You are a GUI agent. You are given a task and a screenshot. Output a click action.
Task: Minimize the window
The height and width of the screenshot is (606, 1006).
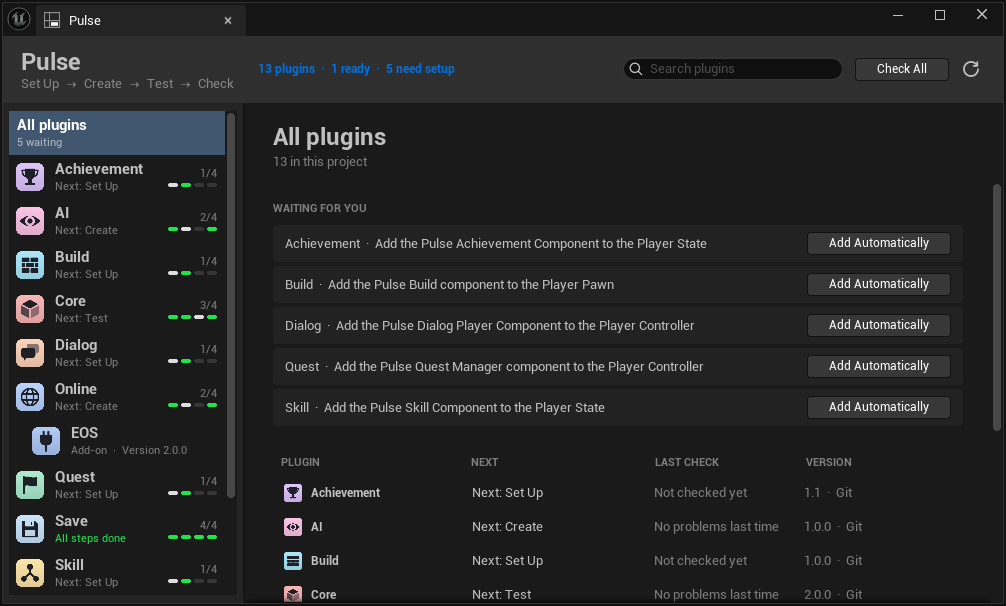pyautogui.click(x=898, y=15)
